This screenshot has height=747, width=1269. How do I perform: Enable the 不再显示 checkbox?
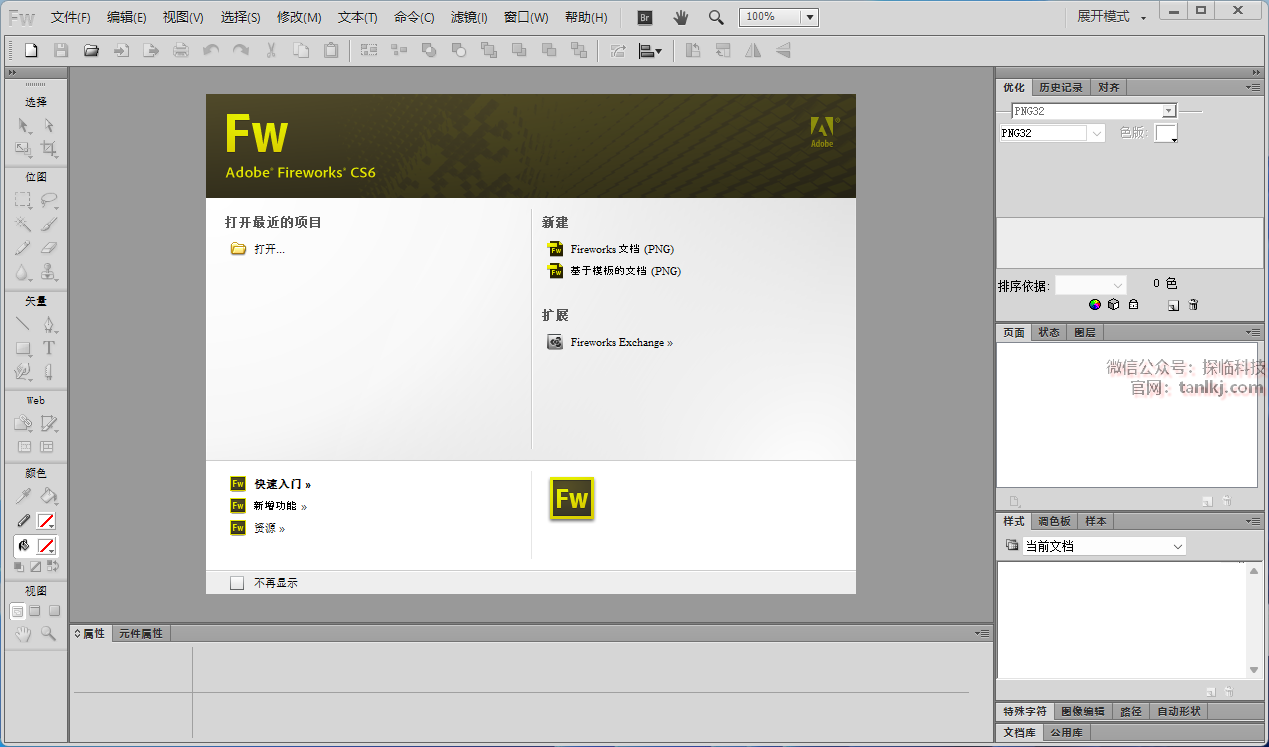point(237,583)
